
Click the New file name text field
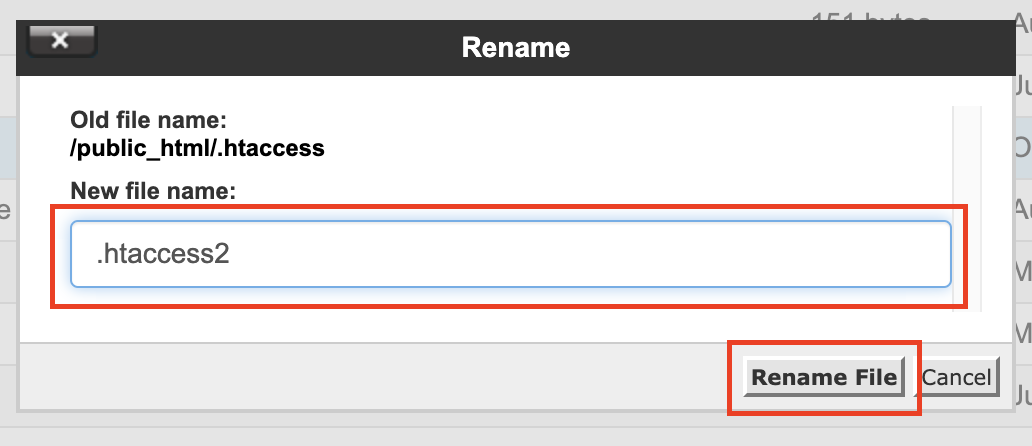coord(510,254)
